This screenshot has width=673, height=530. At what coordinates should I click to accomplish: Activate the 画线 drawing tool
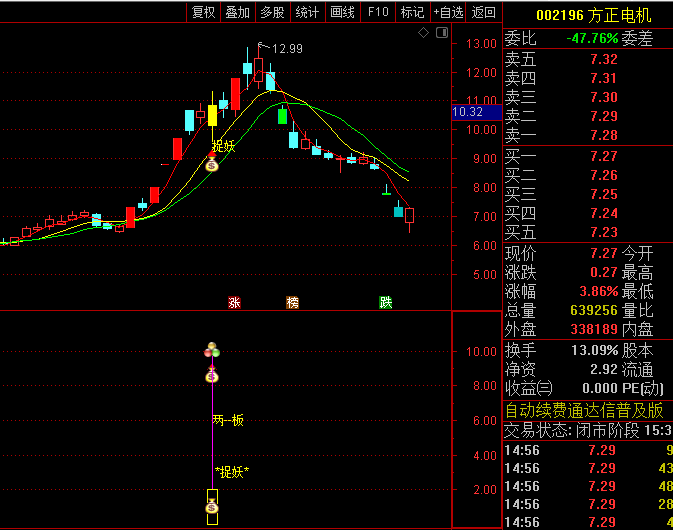pos(342,12)
